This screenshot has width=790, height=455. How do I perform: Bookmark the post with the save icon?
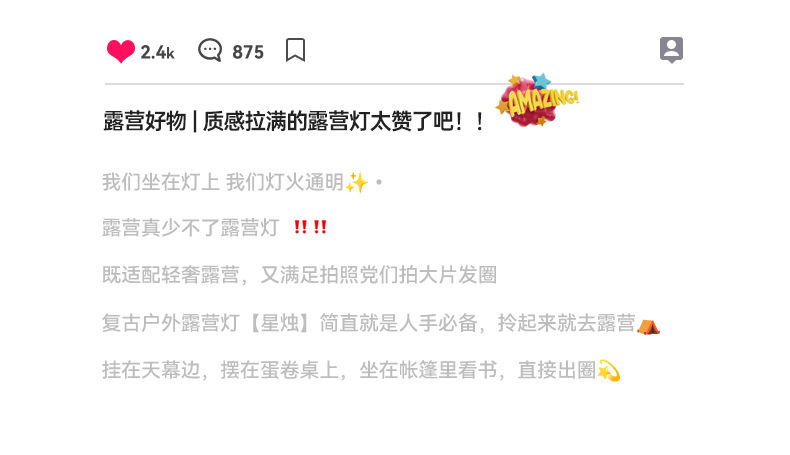pyautogui.click(x=295, y=50)
